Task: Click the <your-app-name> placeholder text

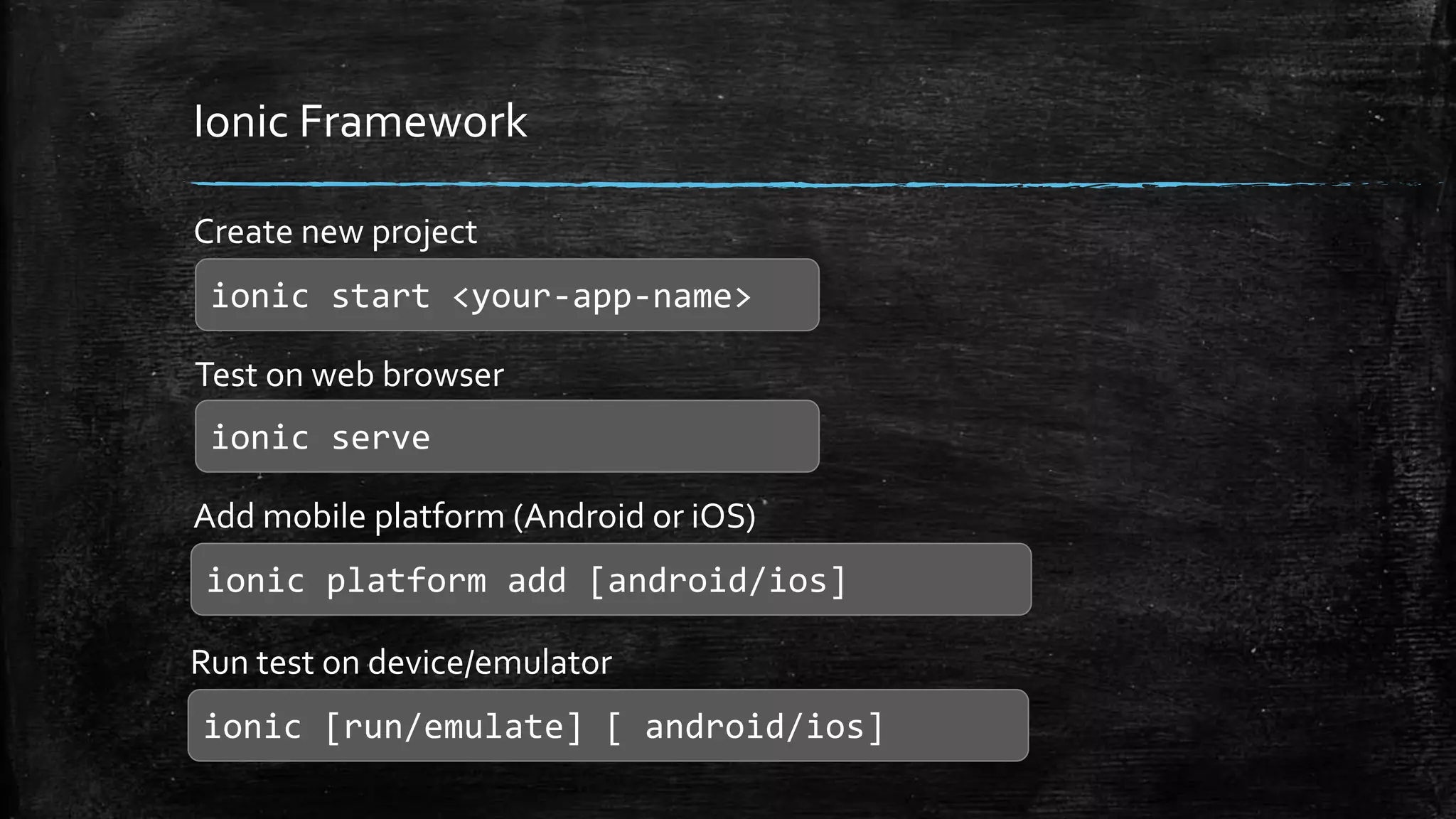Action: 601,296
